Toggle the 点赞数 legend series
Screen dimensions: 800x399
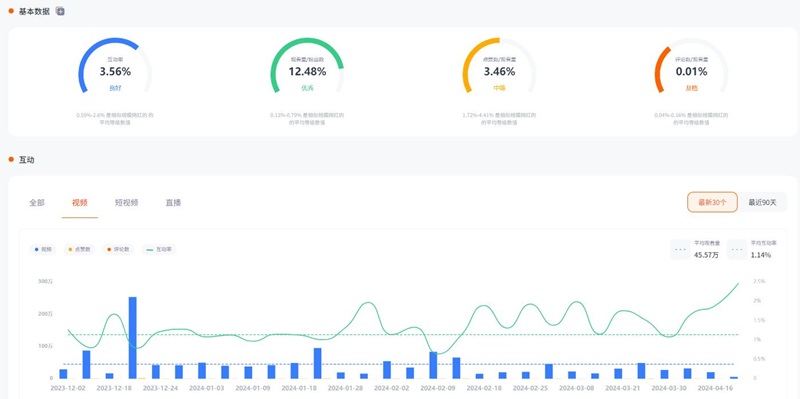click(79, 250)
